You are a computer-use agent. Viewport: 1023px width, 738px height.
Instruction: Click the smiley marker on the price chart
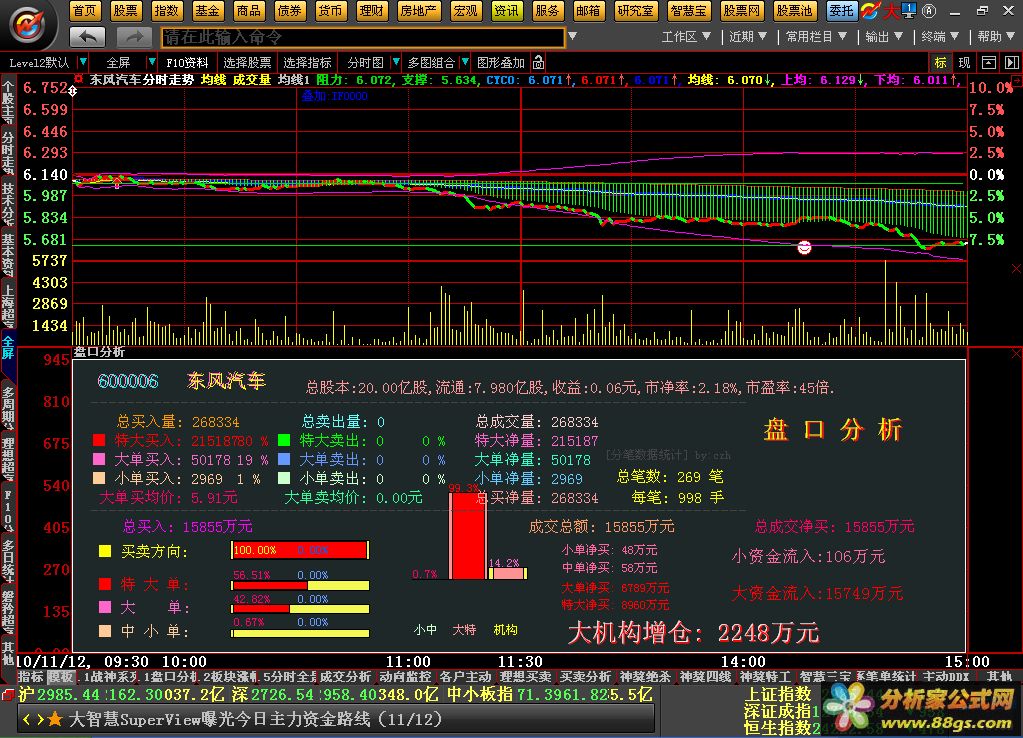pyautogui.click(x=804, y=247)
